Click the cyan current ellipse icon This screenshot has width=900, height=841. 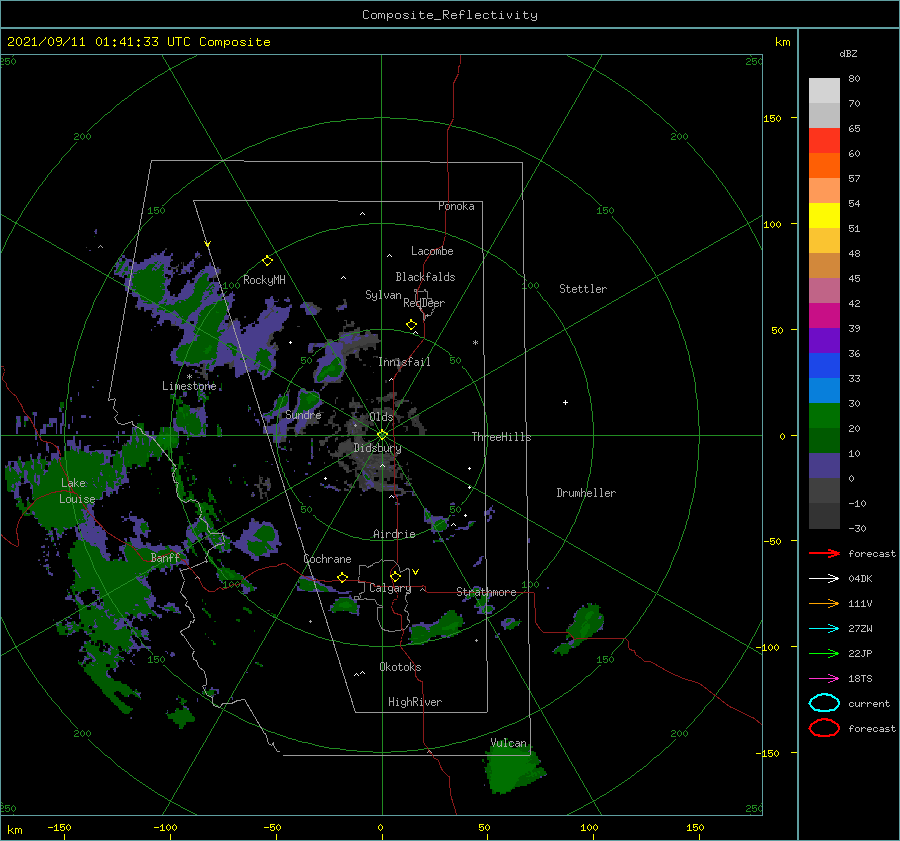point(824,703)
